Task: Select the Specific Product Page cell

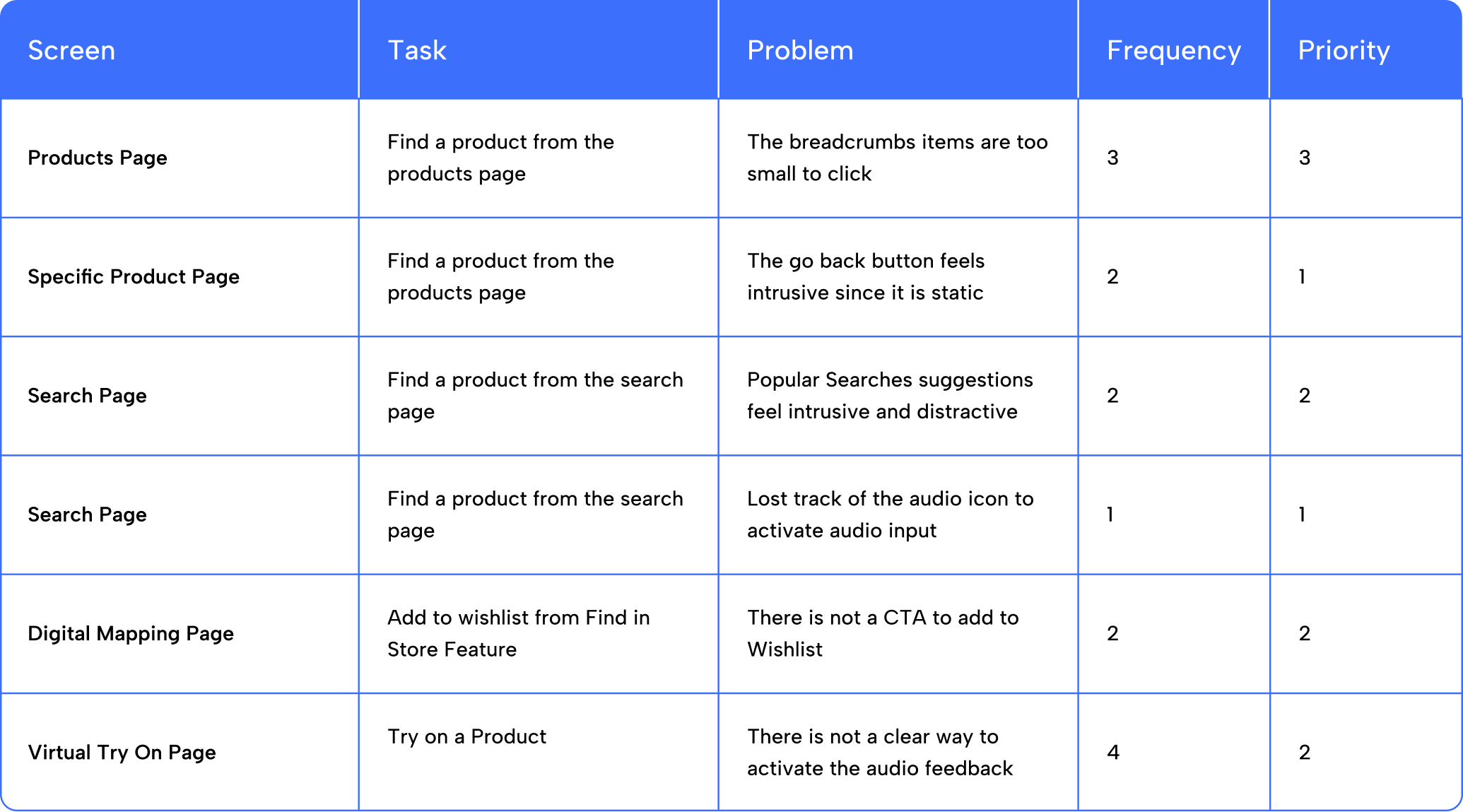Action: point(134,276)
